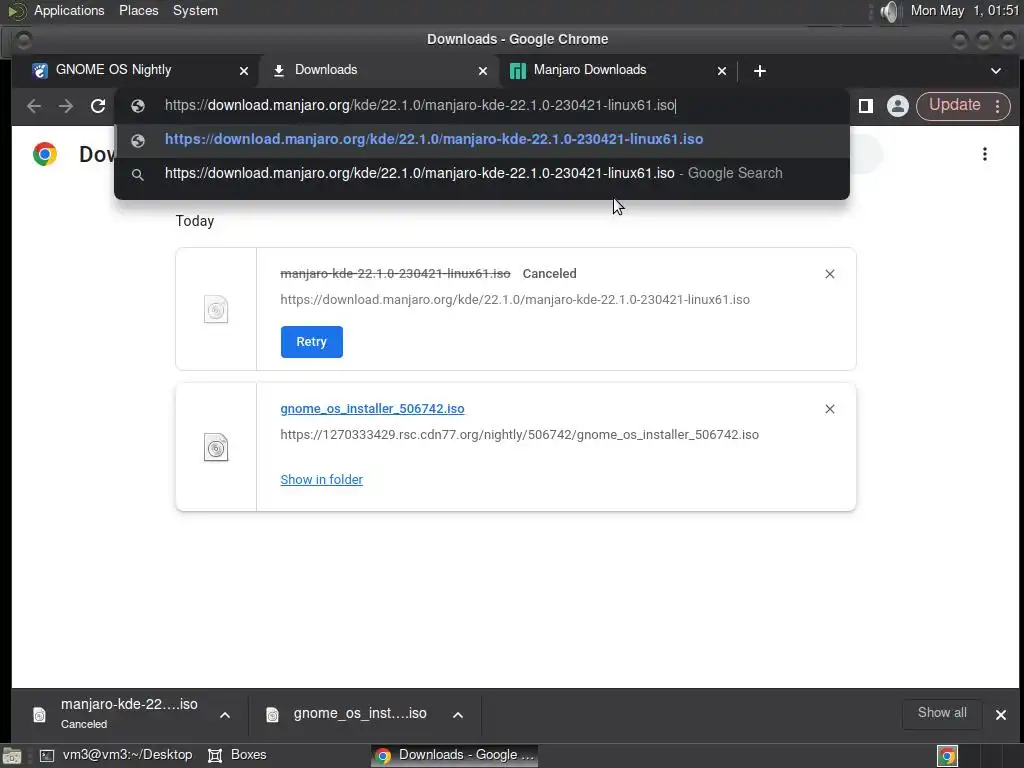The height and width of the screenshot is (768, 1024).
Task: Close the Downloads tab
Action: (483, 71)
